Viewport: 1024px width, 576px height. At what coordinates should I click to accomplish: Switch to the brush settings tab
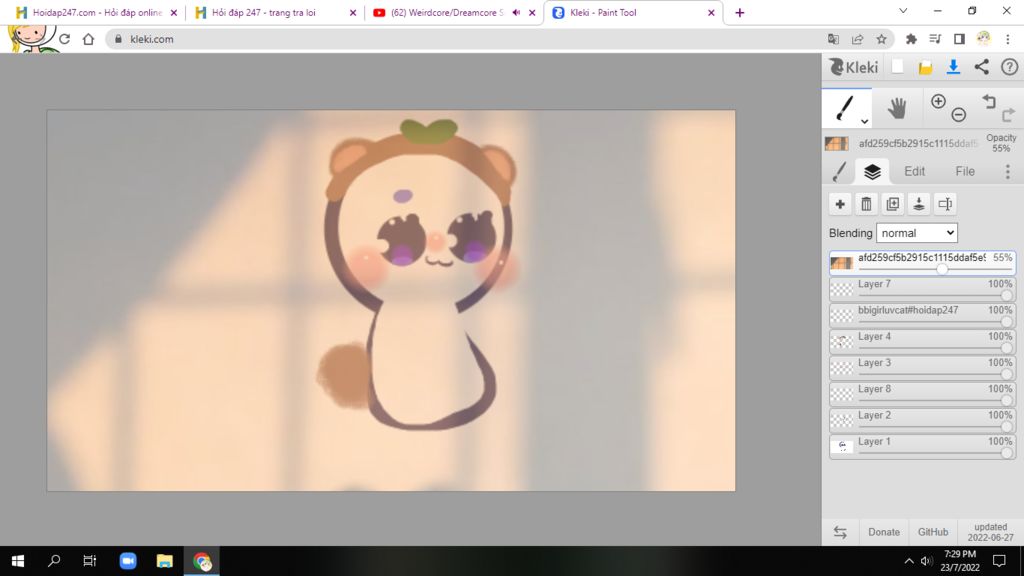(x=840, y=171)
